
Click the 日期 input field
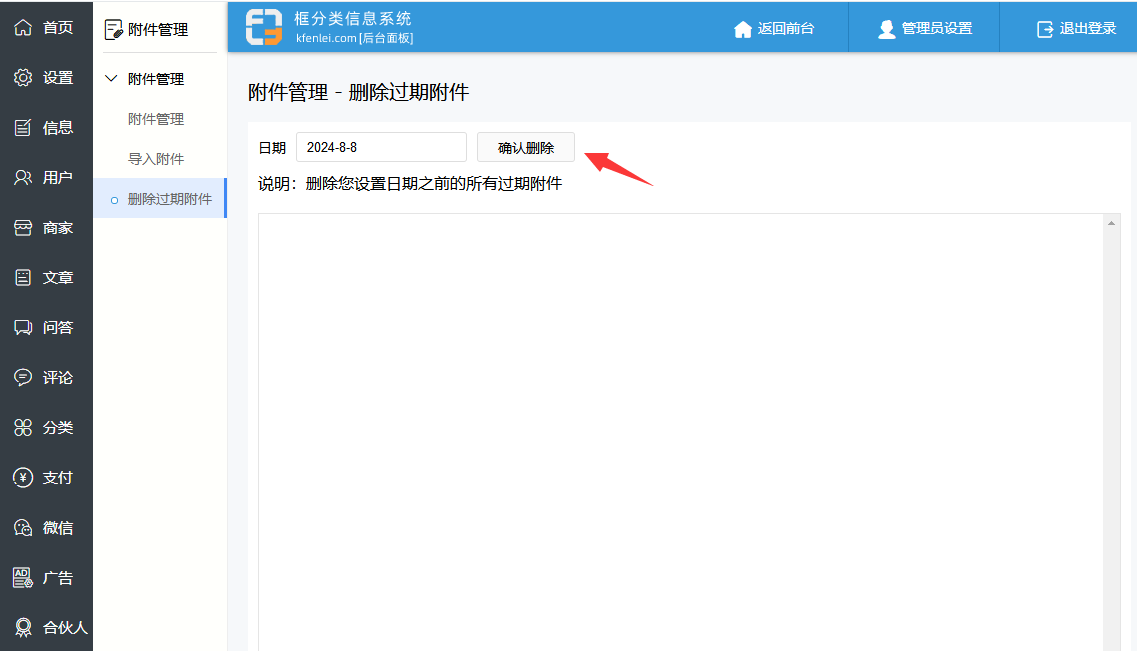[381, 147]
